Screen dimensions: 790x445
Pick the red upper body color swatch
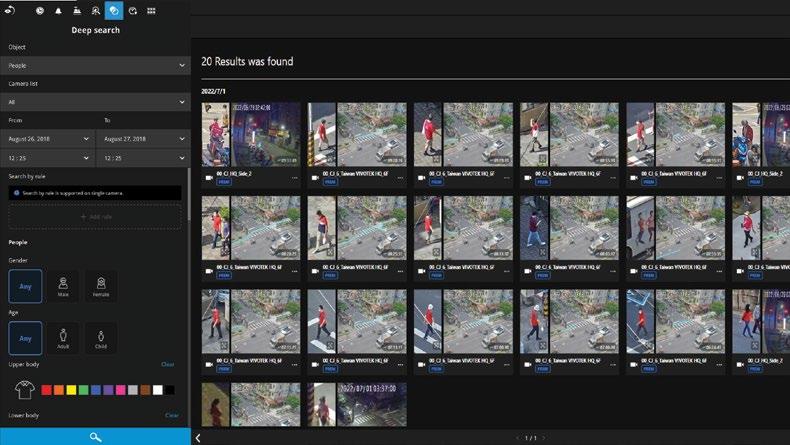tap(46, 390)
